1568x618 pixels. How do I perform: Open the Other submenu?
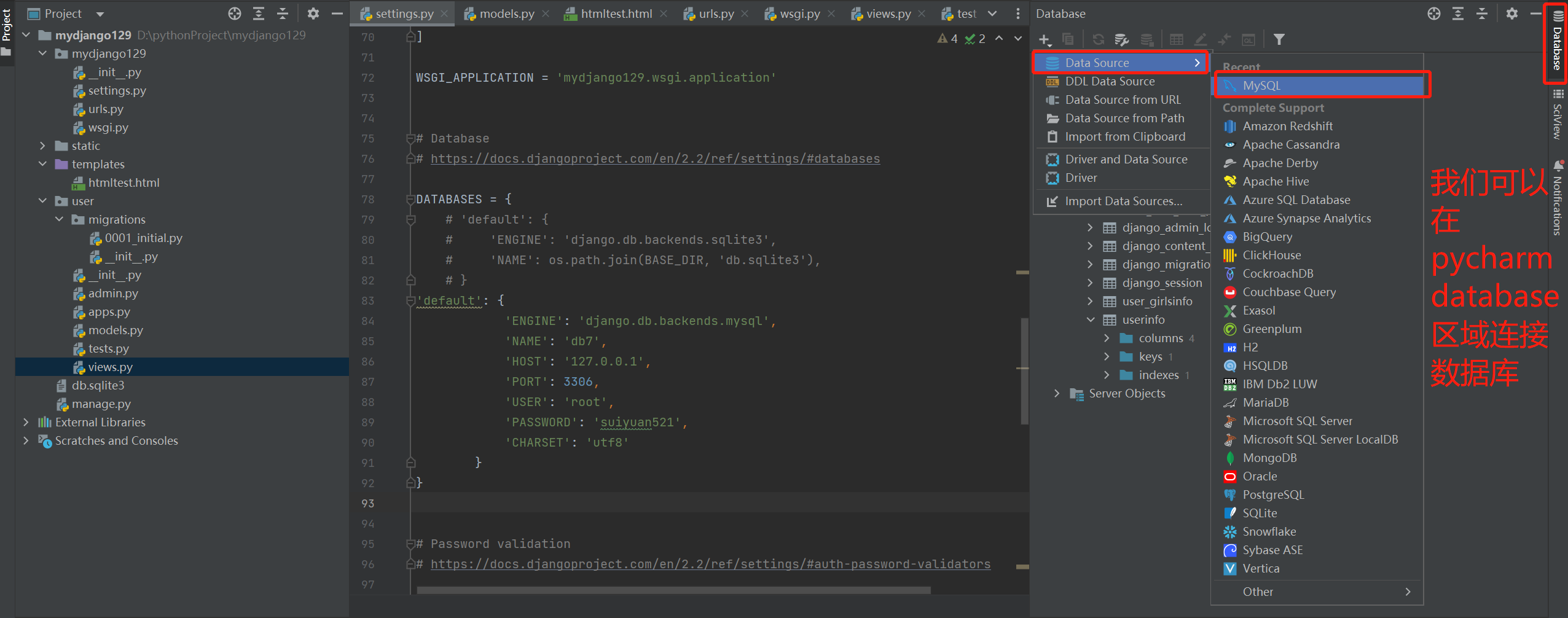pyautogui.click(x=1318, y=592)
